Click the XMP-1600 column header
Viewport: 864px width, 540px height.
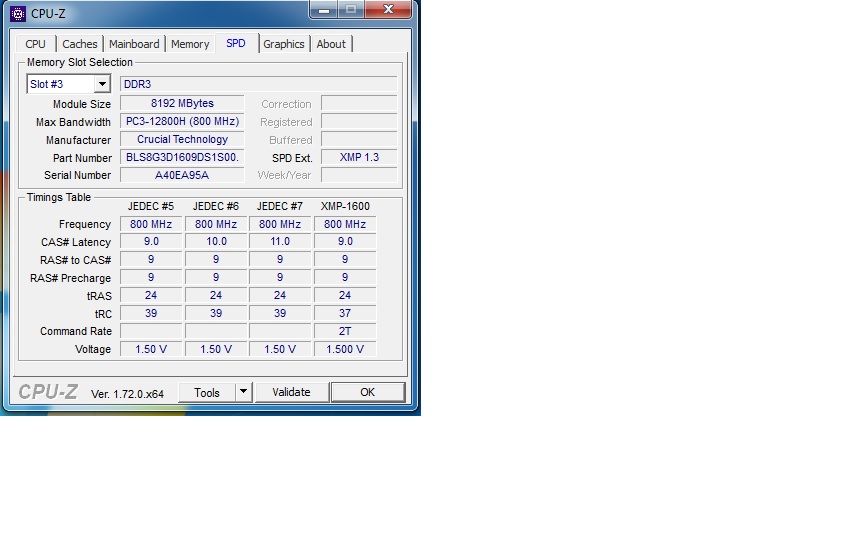coord(345,206)
